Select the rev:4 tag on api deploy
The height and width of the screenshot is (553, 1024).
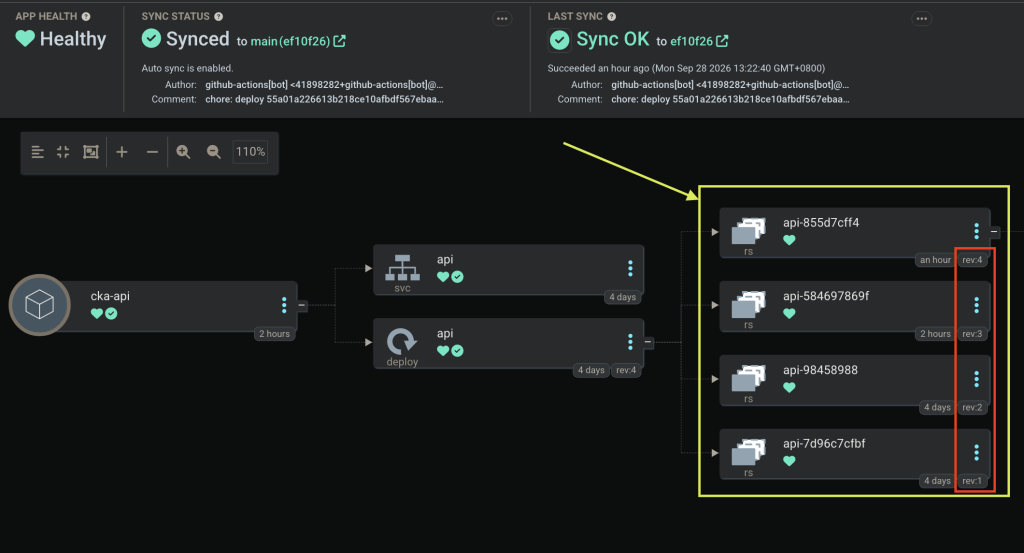pyautogui.click(x=626, y=370)
